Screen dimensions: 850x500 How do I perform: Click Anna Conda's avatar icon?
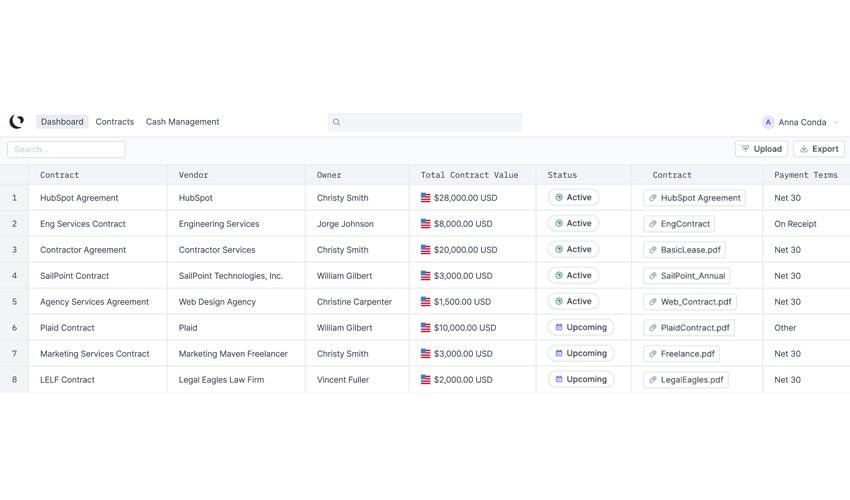pyautogui.click(x=768, y=122)
